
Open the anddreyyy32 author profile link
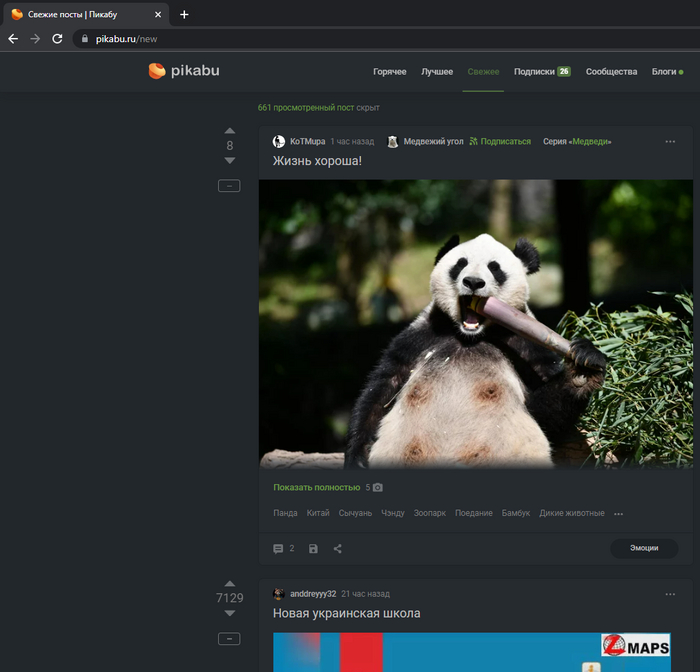313,594
